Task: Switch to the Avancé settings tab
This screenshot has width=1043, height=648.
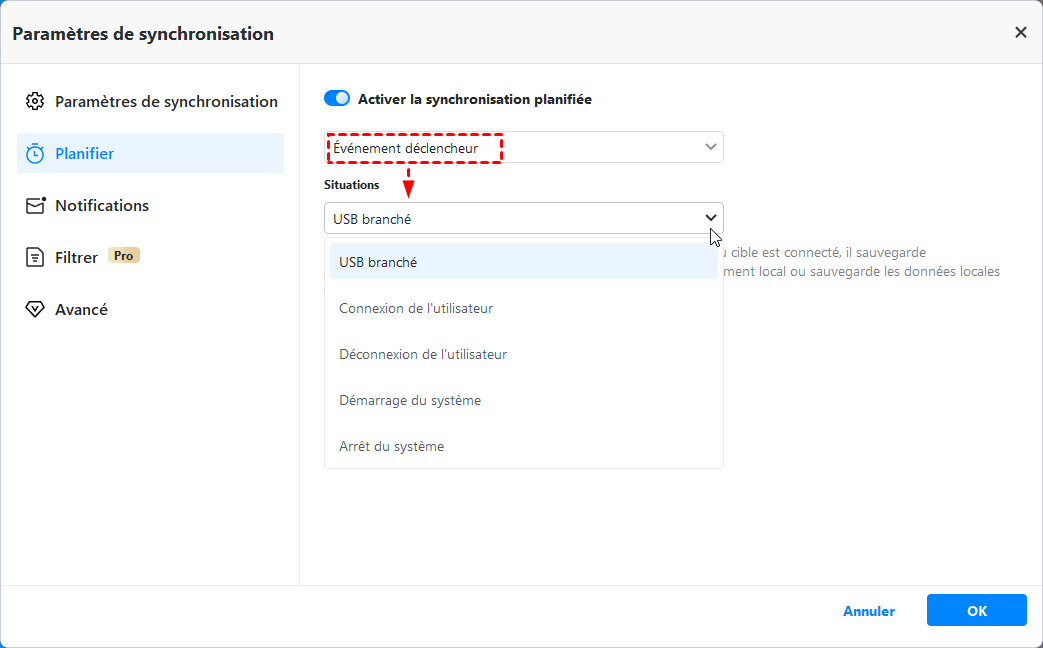Action: click(x=81, y=310)
